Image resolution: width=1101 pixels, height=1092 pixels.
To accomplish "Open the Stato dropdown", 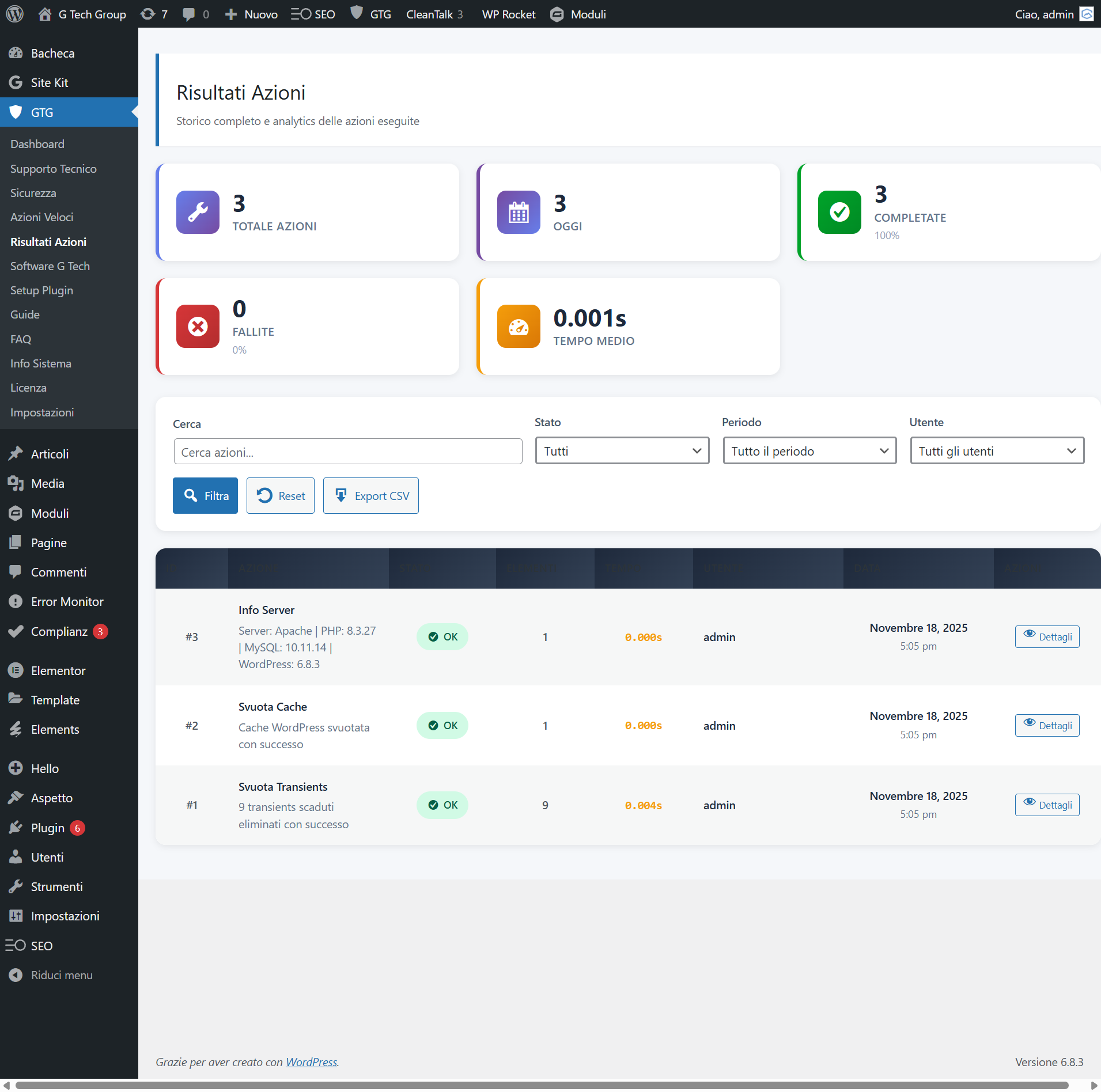I will click(622, 451).
